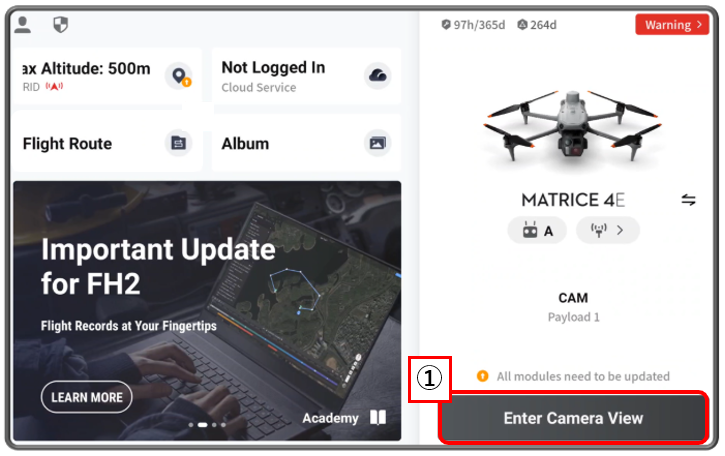Open the Album picture icon
Image resolution: width=725 pixels, height=456 pixels.
(378, 143)
